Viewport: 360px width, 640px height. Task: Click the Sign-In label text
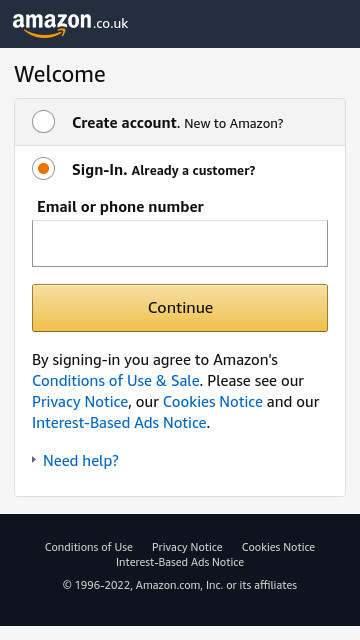click(x=100, y=170)
